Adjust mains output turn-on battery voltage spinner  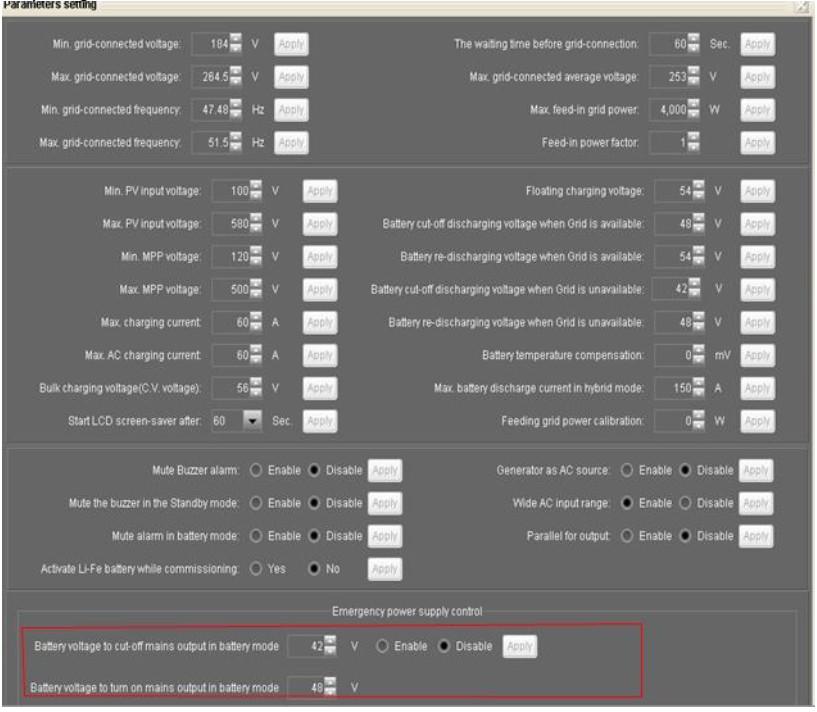coord(330,687)
